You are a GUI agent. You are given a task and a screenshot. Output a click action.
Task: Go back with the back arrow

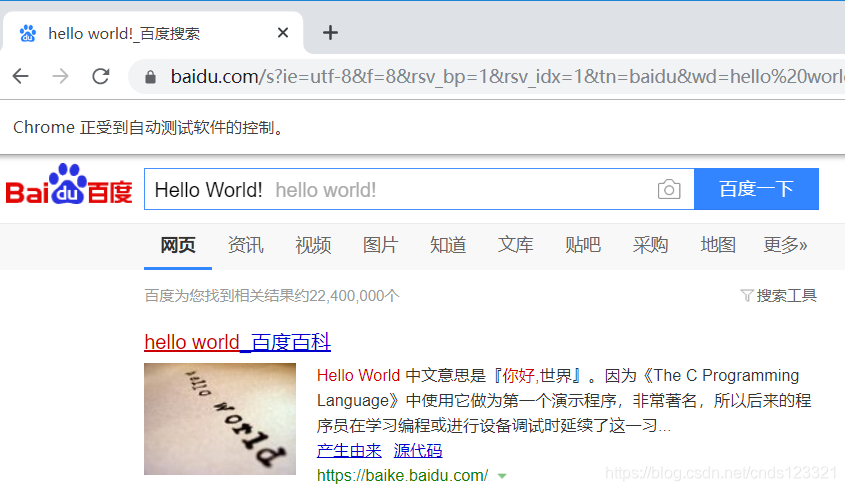[20, 77]
